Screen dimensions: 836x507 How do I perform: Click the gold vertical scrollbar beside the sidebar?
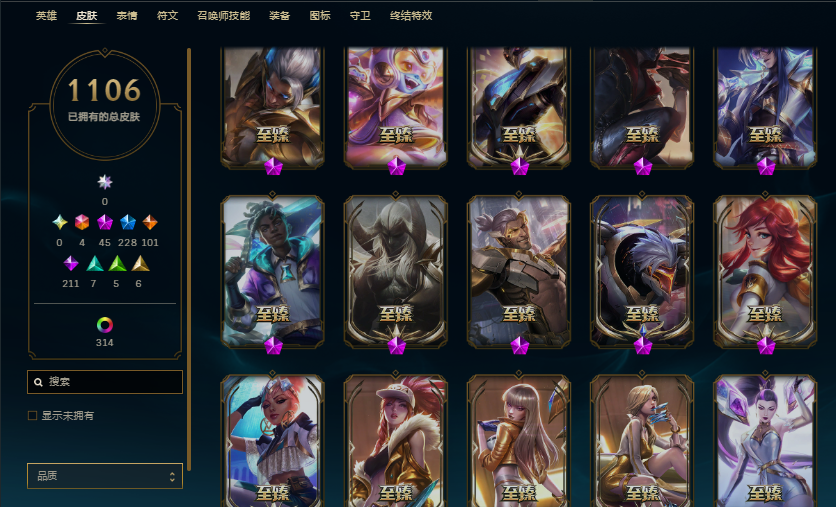(189, 260)
